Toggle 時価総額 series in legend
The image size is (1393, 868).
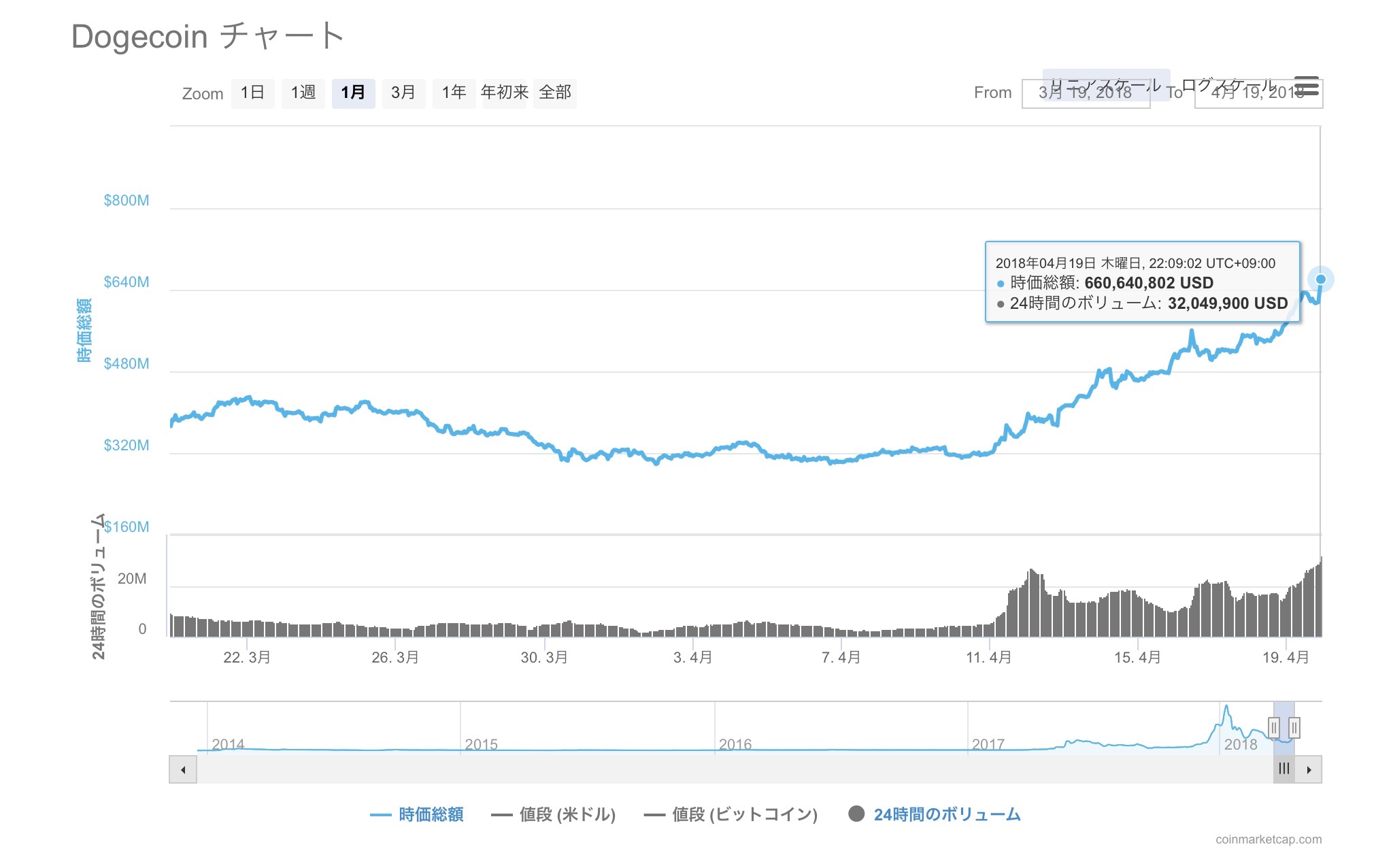pyautogui.click(x=417, y=814)
